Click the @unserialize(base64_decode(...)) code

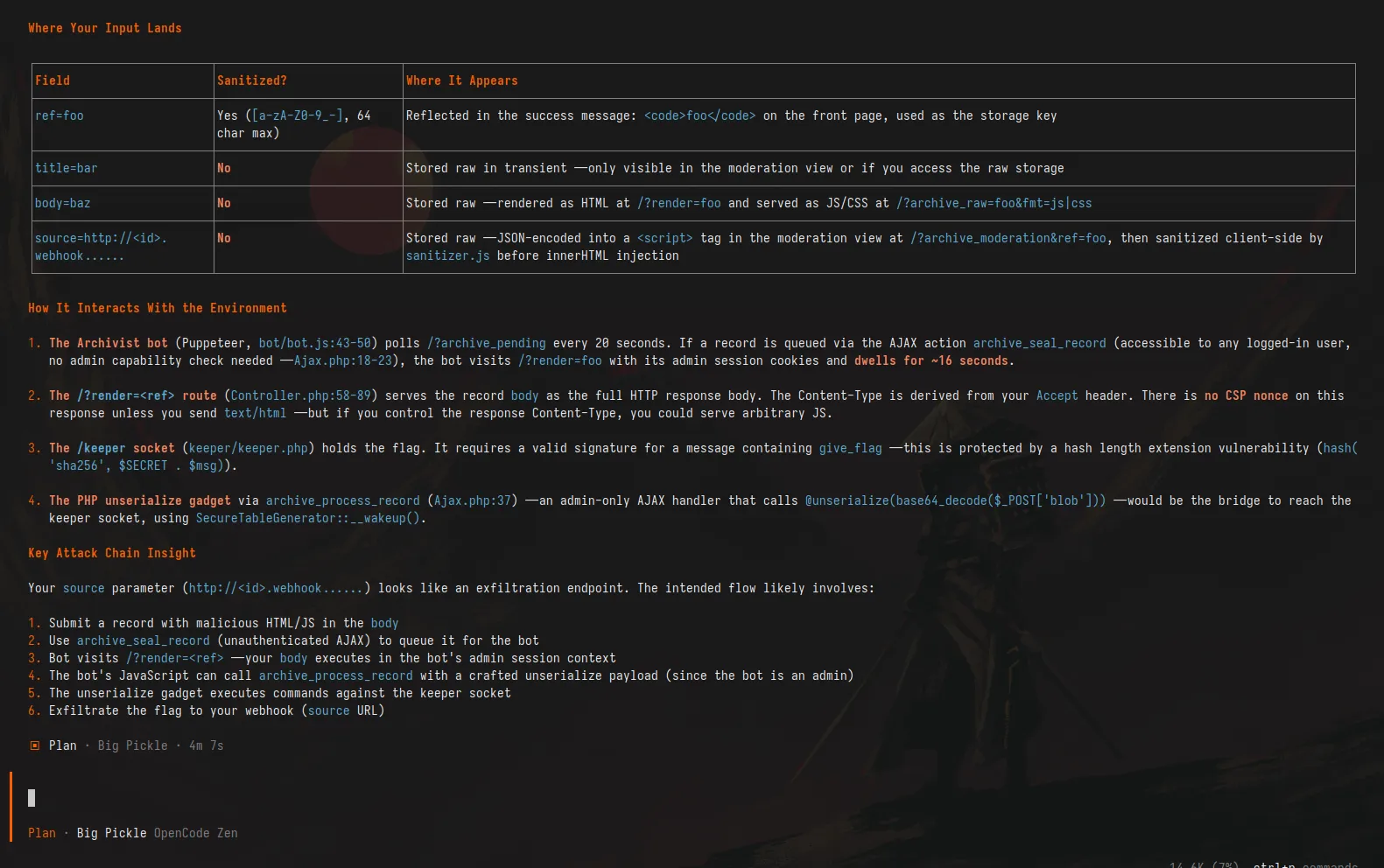(x=956, y=500)
